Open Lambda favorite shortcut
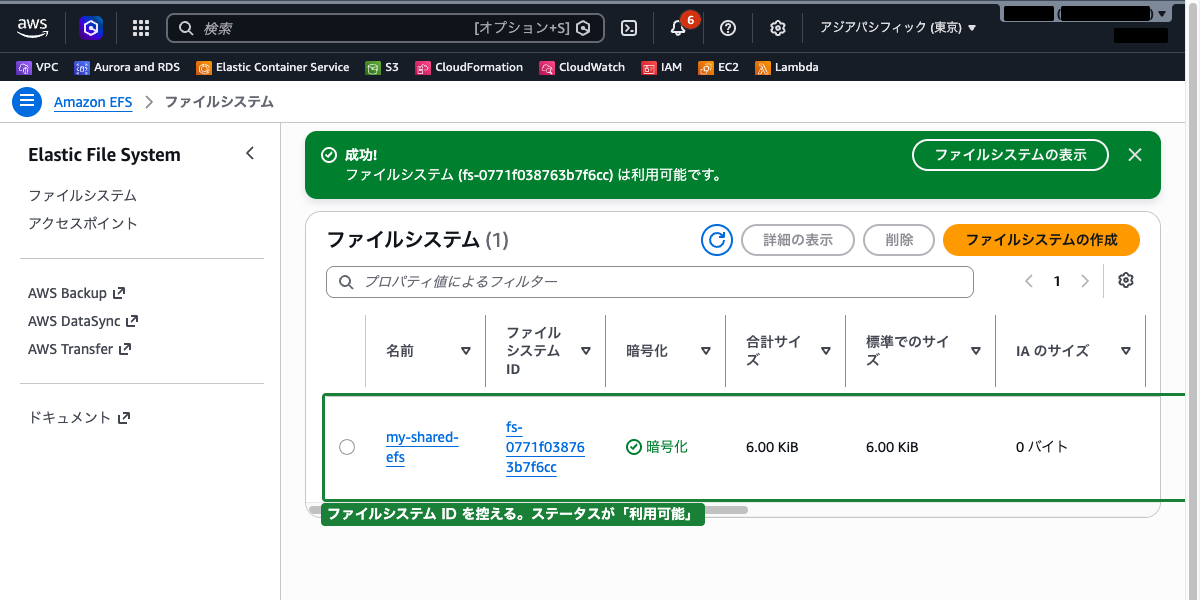The image size is (1200, 600). tap(787, 67)
